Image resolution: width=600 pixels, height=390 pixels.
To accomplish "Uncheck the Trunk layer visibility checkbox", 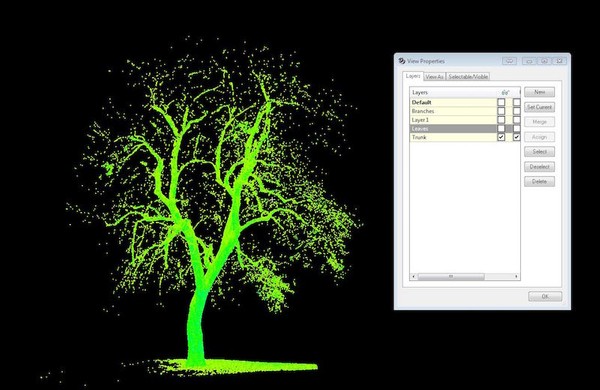I will (501, 137).
